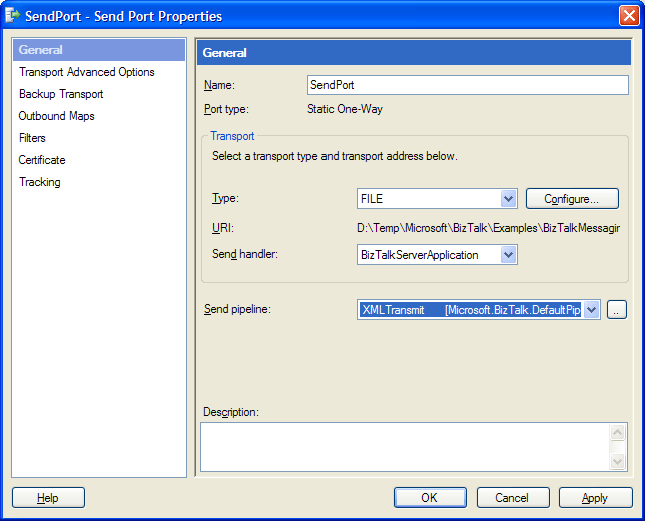The width and height of the screenshot is (645, 521).
Task: Go to Backup Transport settings
Action: (61, 94)
